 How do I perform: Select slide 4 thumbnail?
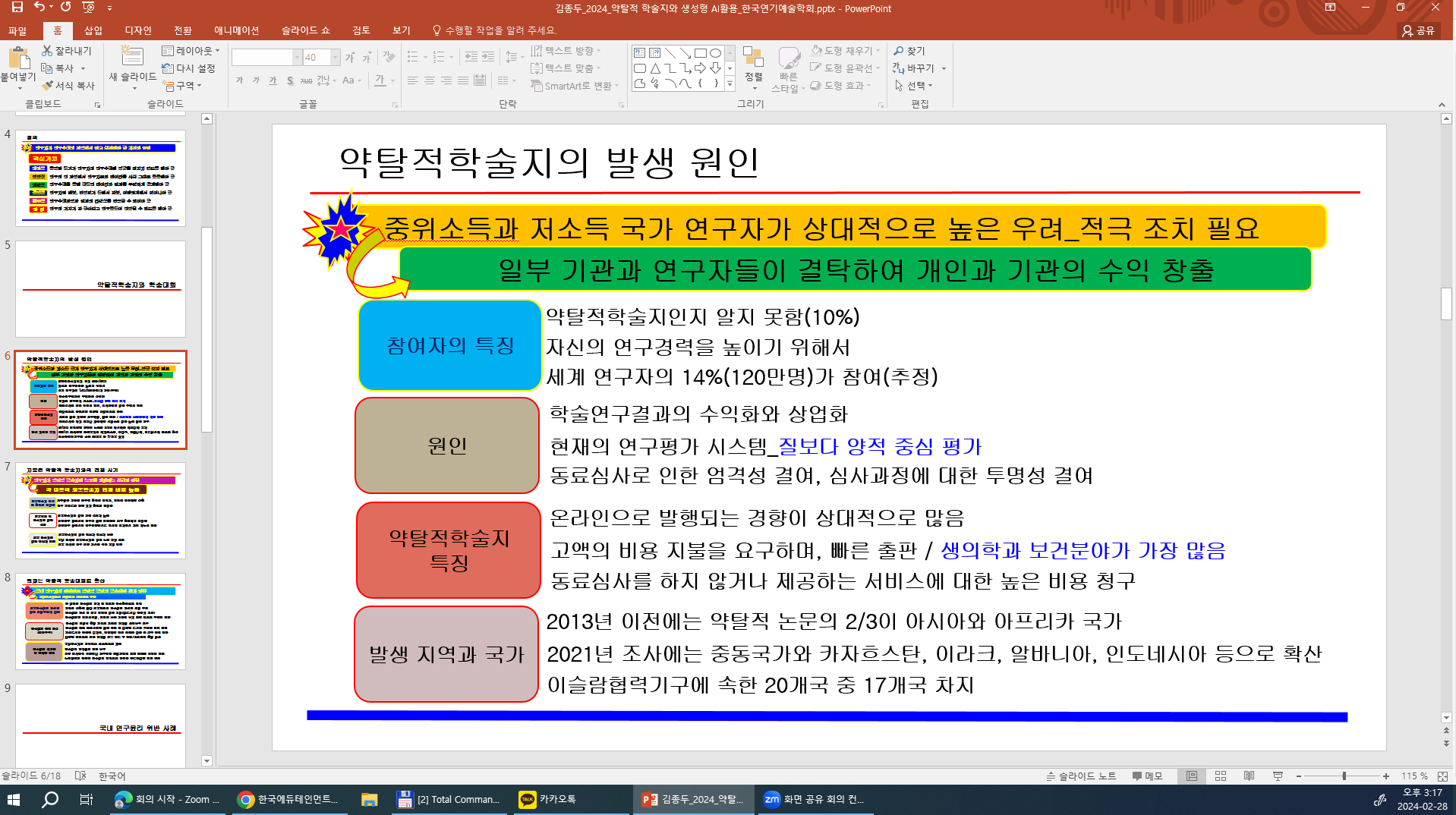point(100,178)
